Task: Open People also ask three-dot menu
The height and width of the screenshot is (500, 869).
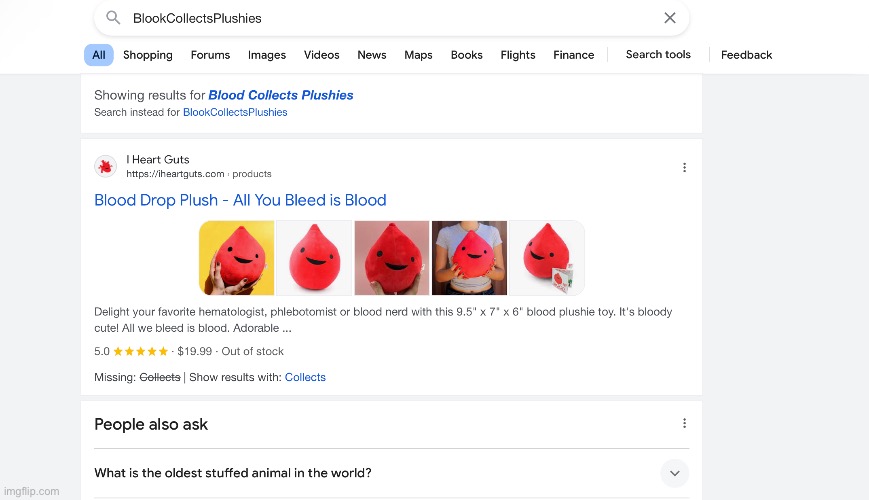Action: (684, 424)
